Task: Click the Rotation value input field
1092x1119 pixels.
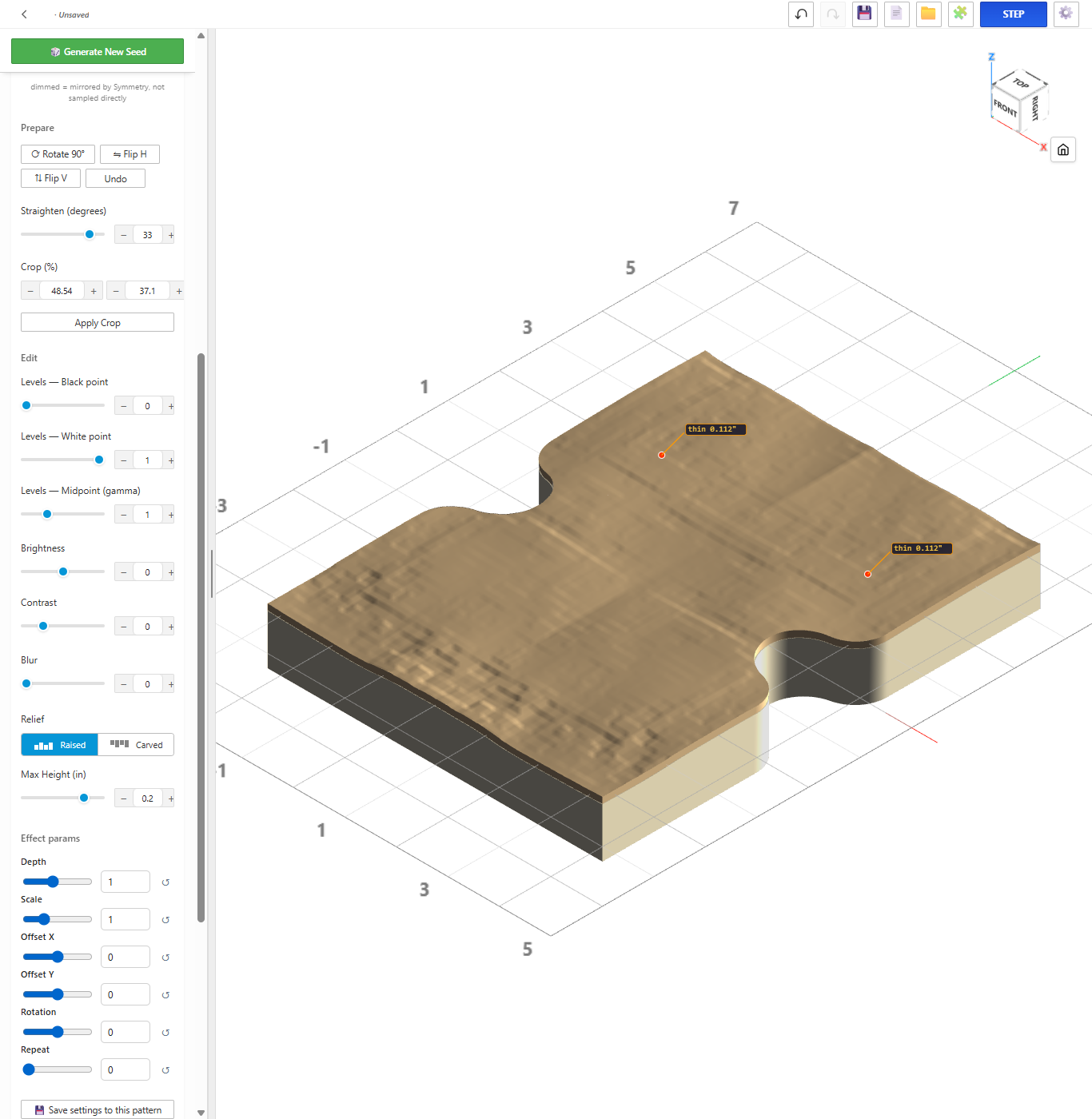Action: [126, 1032]
